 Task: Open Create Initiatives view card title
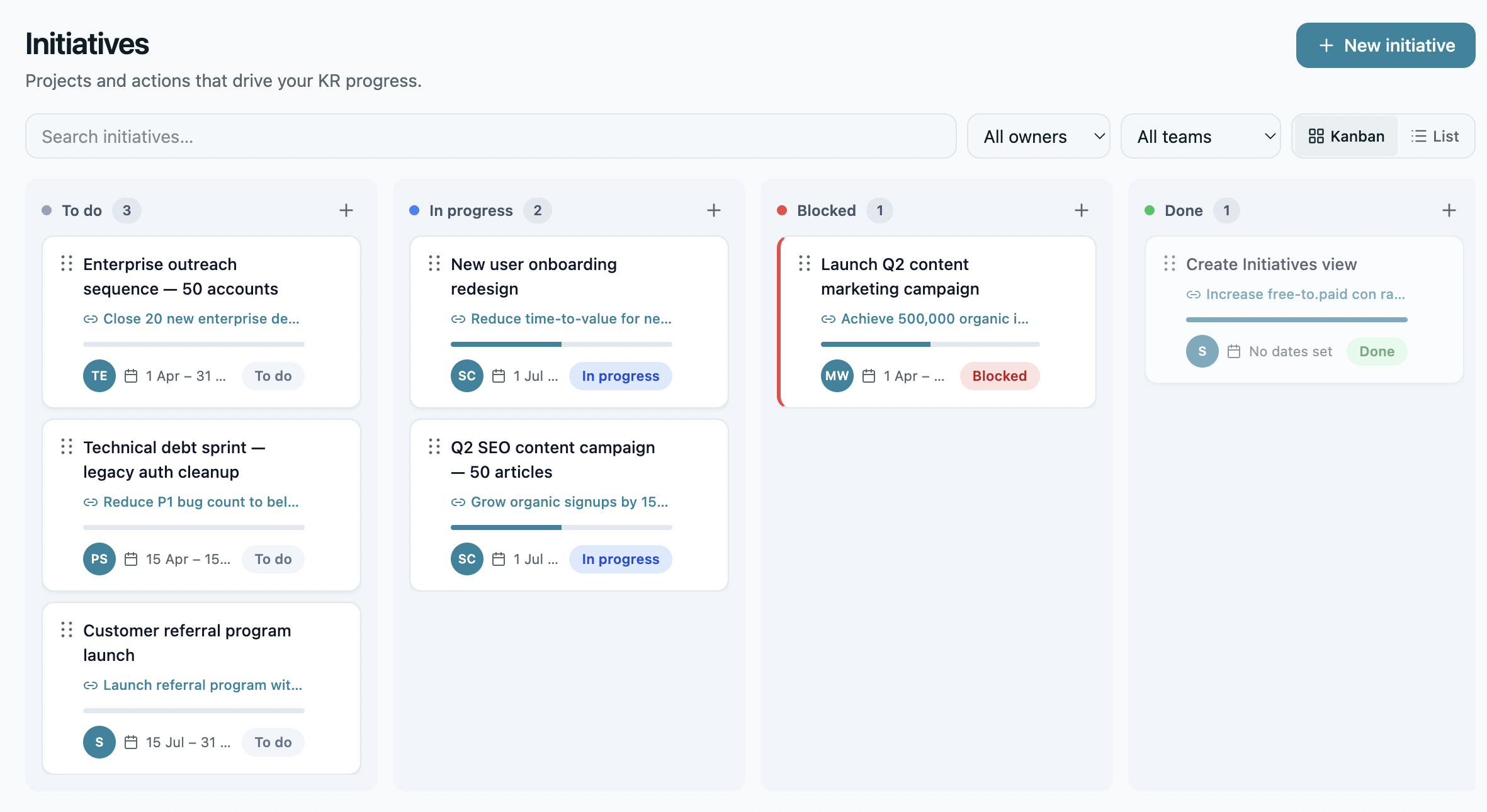point(1272,264)
